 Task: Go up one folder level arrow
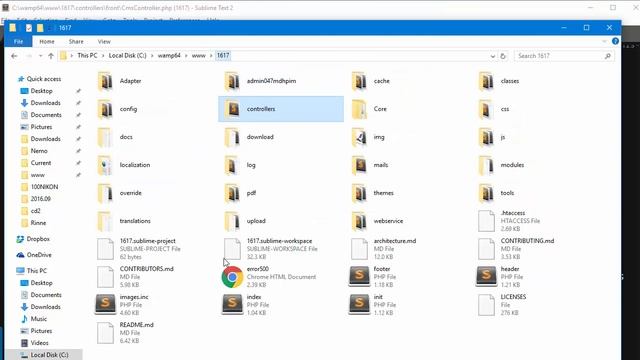click(x=51, y=56)
